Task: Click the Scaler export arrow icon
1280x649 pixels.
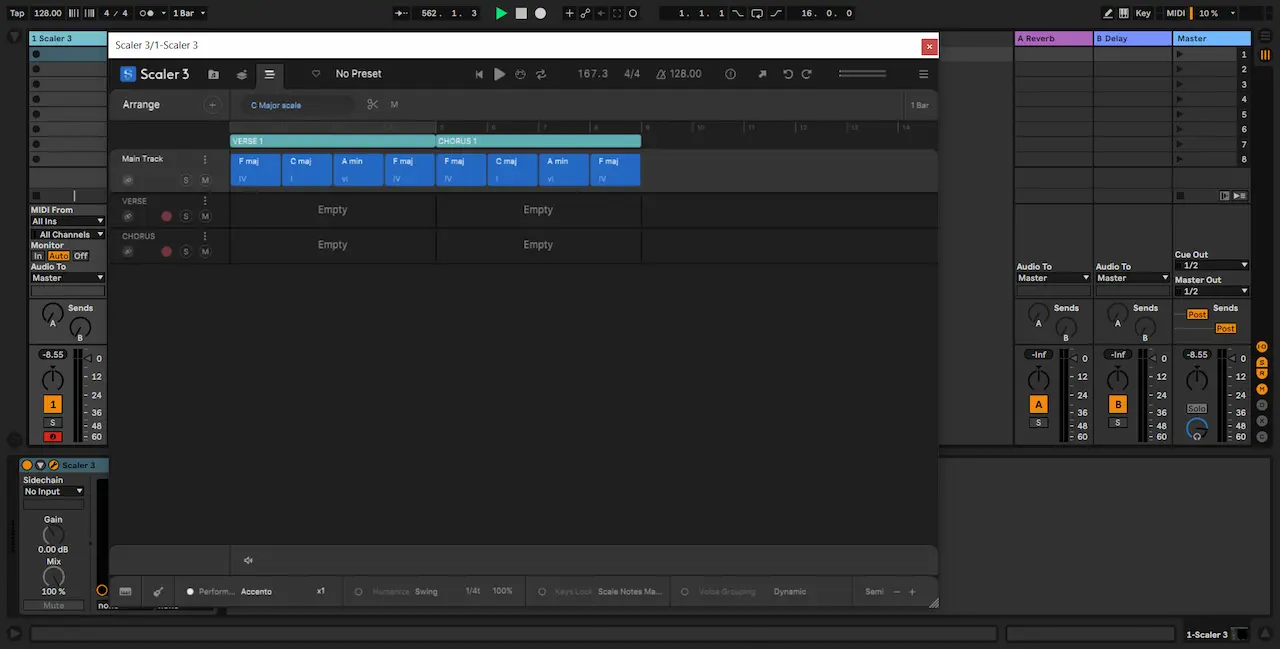Action: [x=762, y=74]
